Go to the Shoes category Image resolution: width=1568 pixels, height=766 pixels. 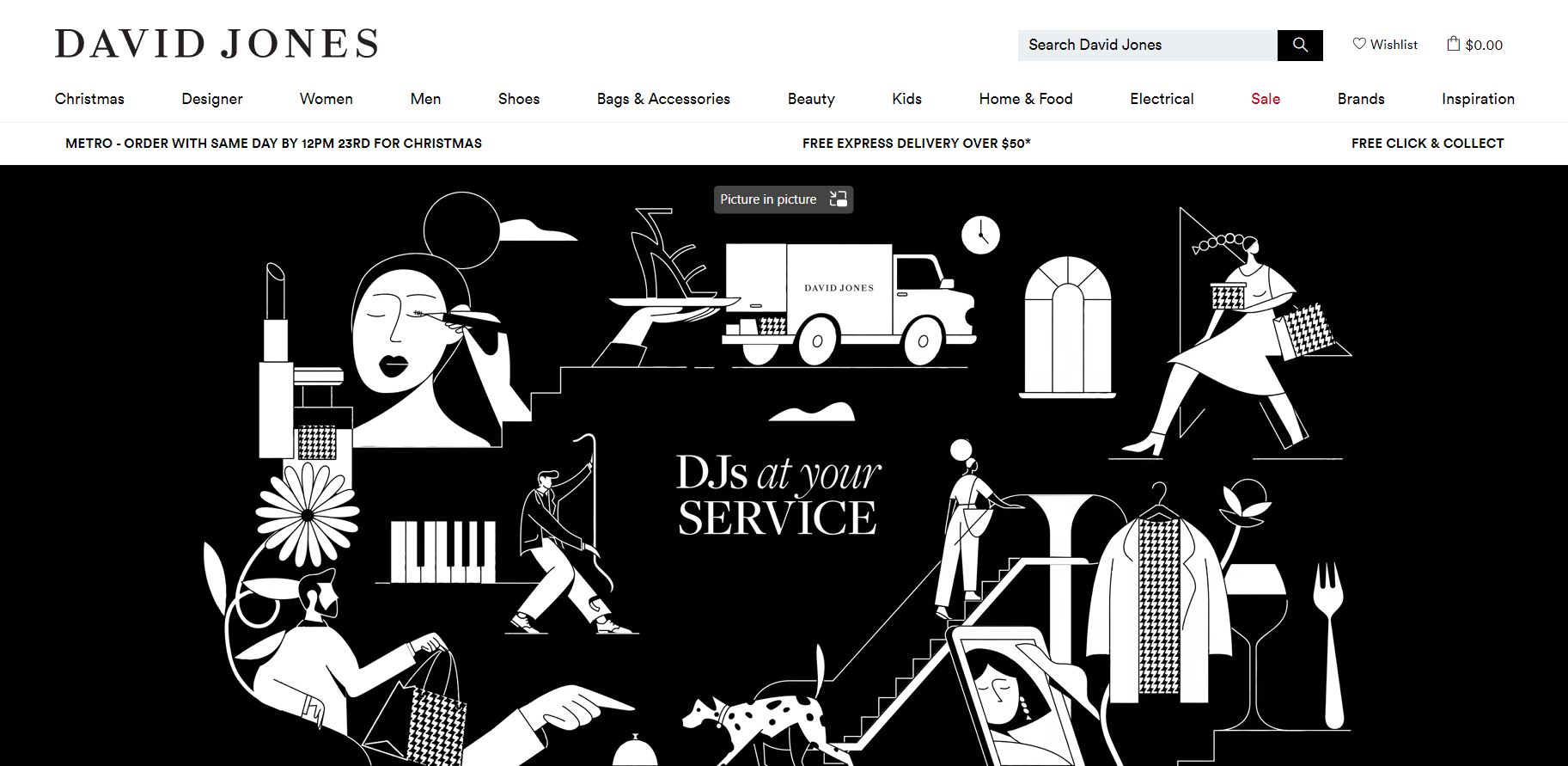tap(519, 99)
